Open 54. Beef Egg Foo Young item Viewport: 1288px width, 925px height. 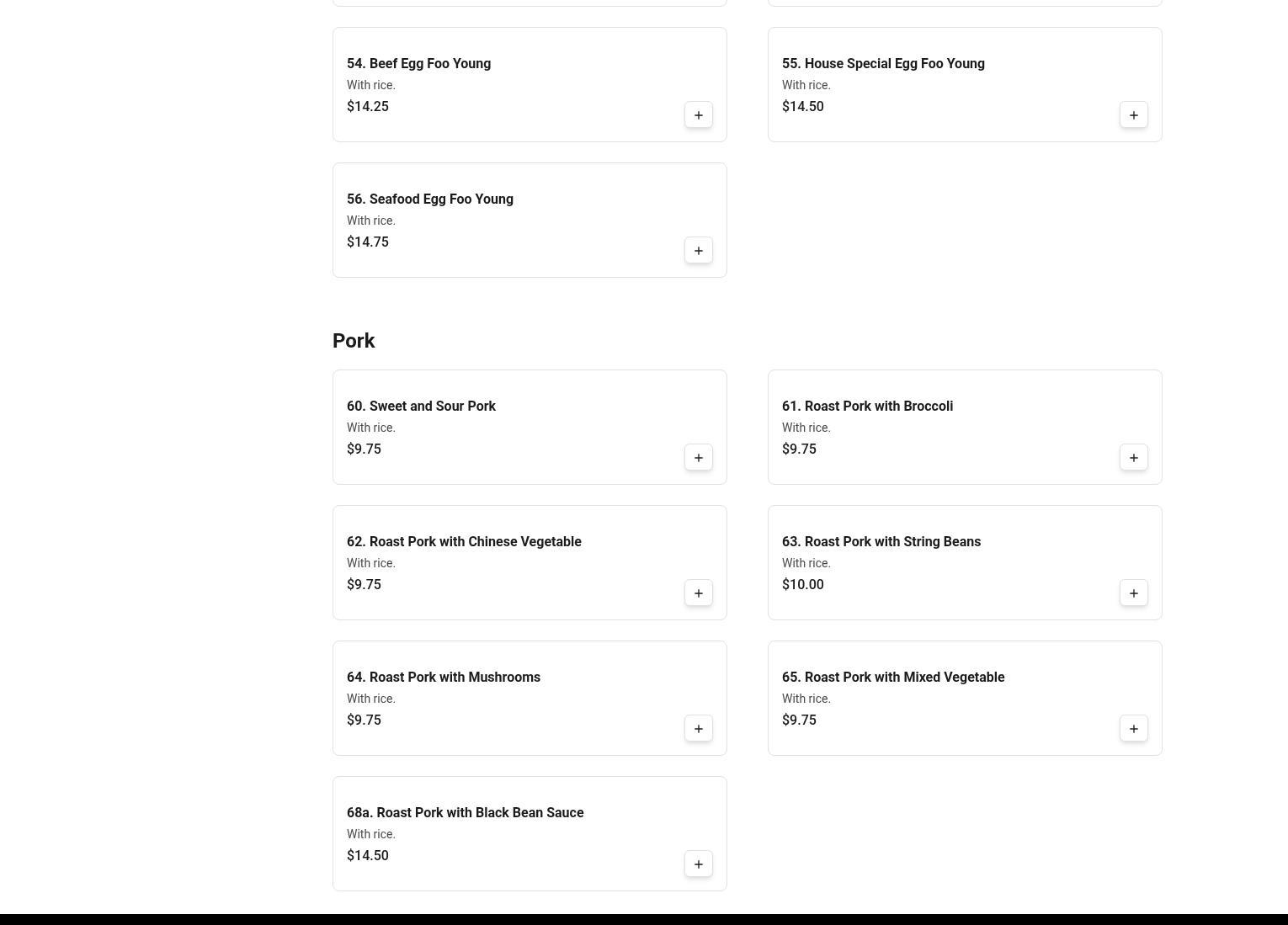418,64
